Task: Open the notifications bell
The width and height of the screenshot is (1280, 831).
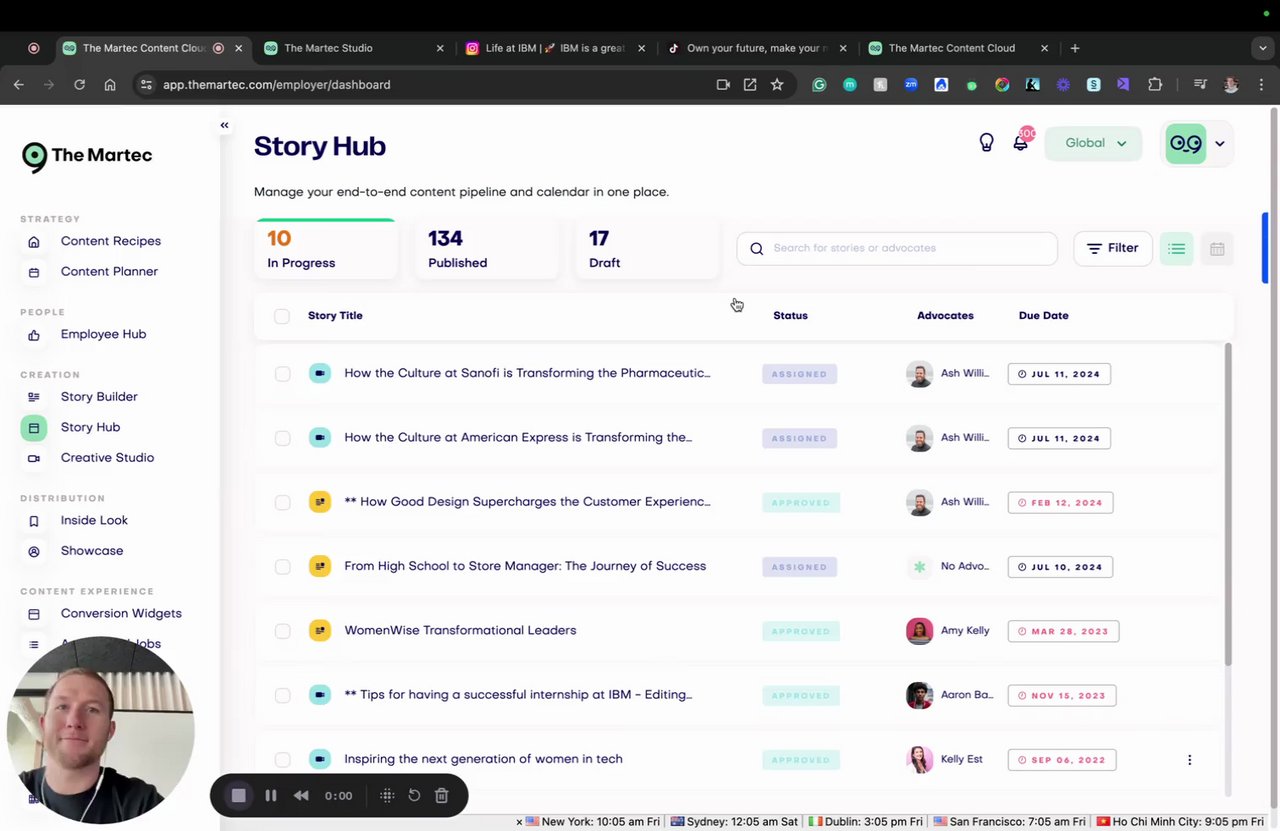Action: coord(1020,143)
